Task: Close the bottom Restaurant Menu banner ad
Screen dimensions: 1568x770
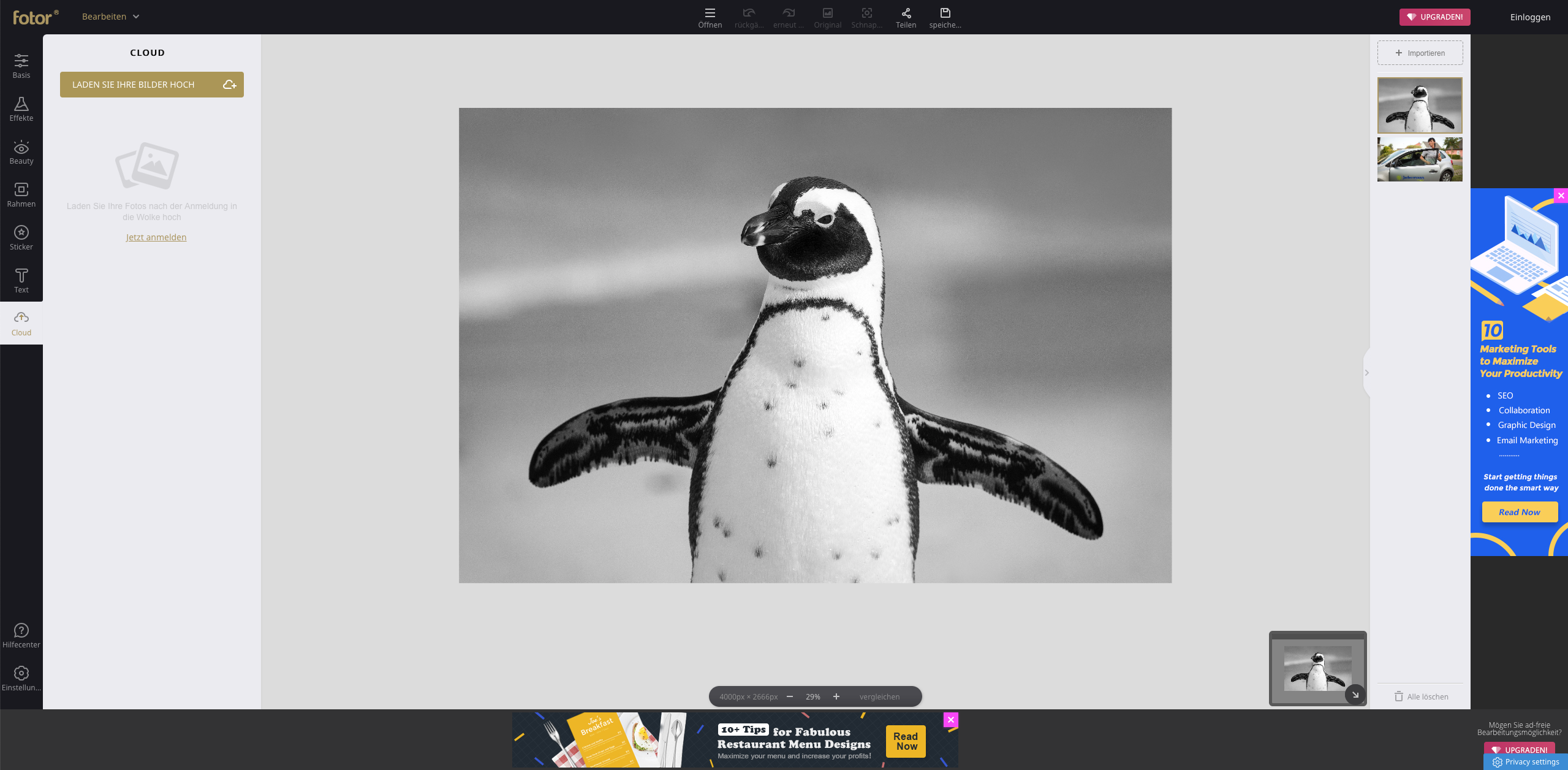Action: click(x=950, y=720)
